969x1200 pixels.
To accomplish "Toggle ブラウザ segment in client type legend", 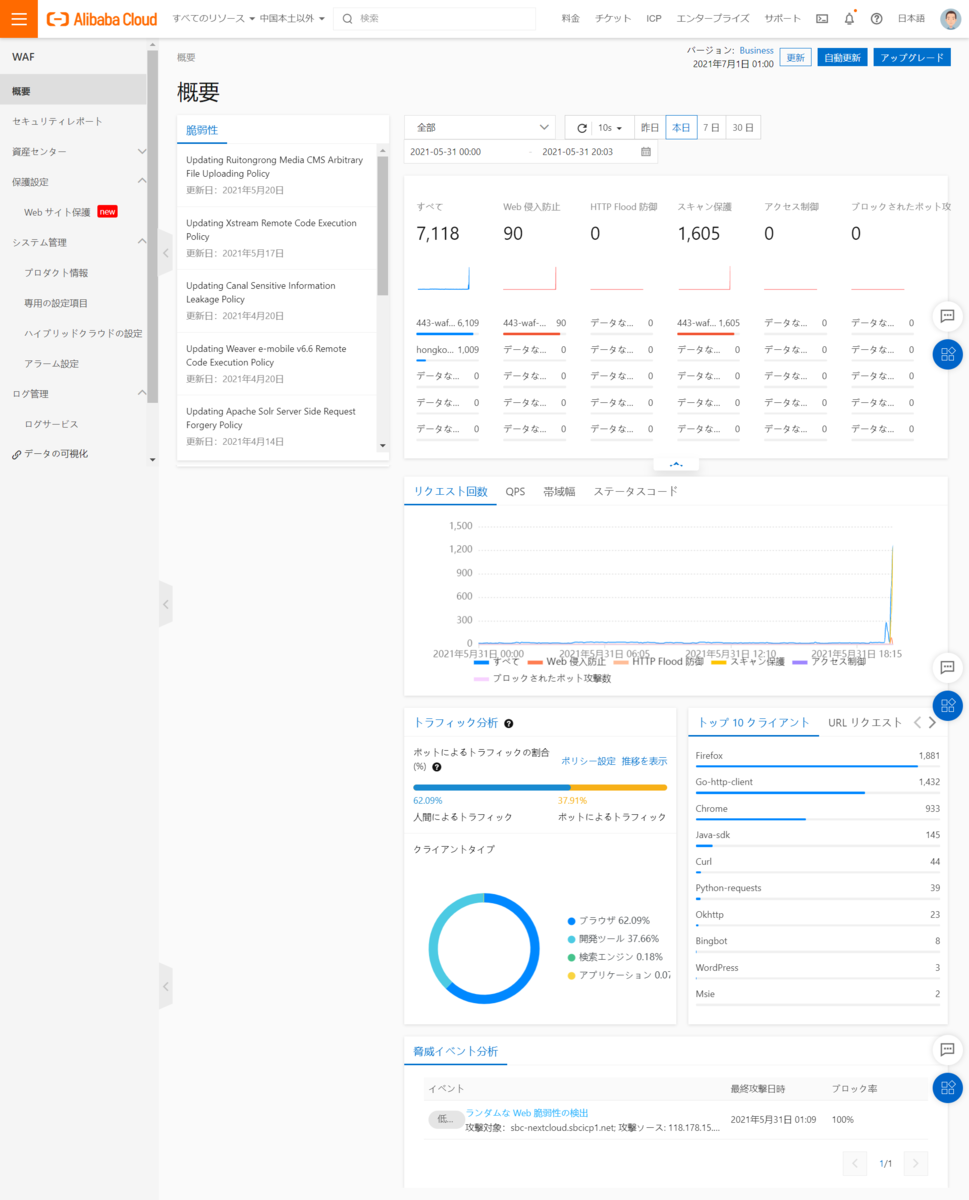I will coord(608,921).
